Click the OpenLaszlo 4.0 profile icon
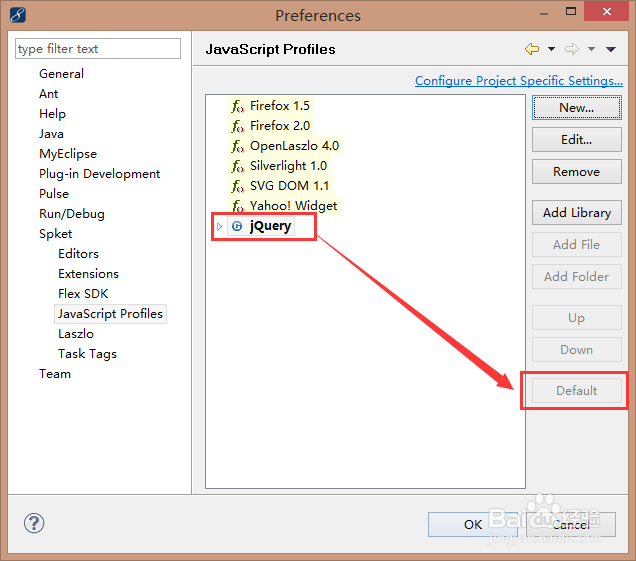The height and width of the screenshot is (561, 636). coord(238,146)
